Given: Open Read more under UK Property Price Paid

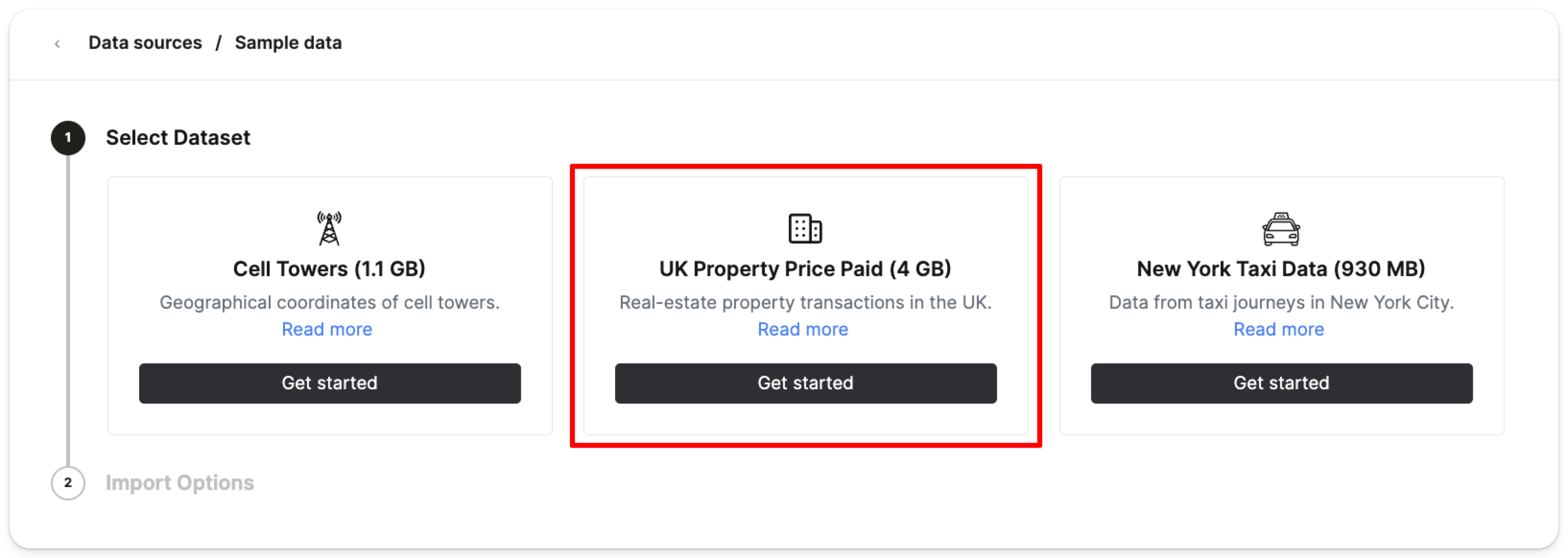Looking at the screenshot, I should tap(803, 329).
